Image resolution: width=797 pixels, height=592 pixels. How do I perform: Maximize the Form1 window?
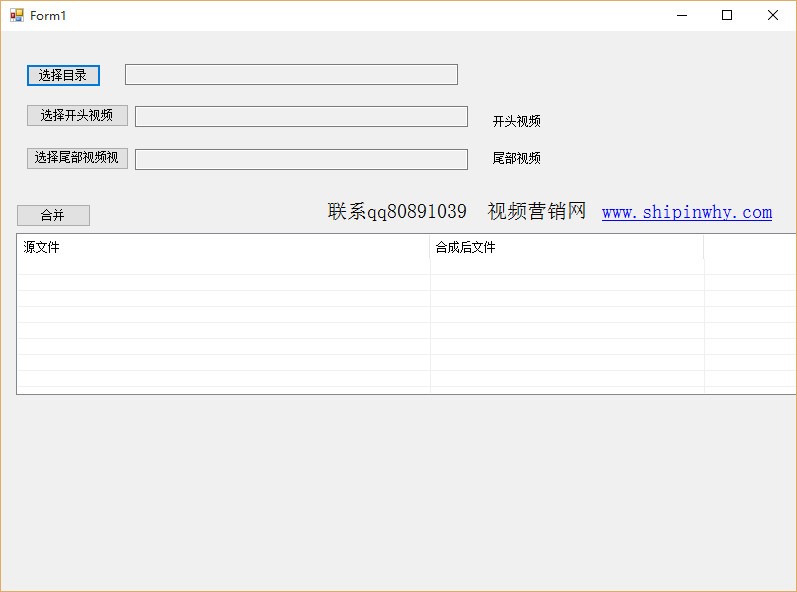pos(727,15)
